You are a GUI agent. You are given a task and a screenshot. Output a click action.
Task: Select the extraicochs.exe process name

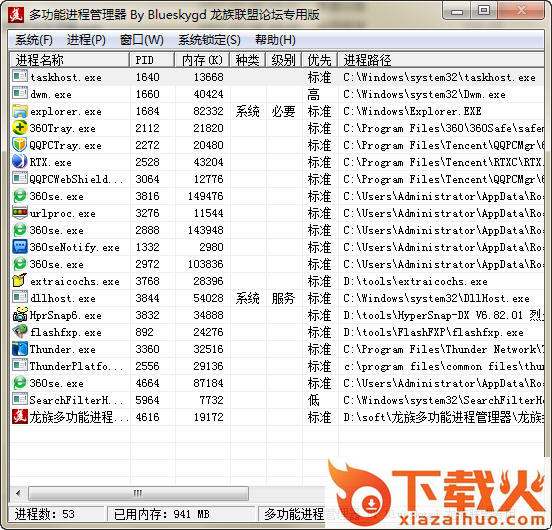point(75,282)
